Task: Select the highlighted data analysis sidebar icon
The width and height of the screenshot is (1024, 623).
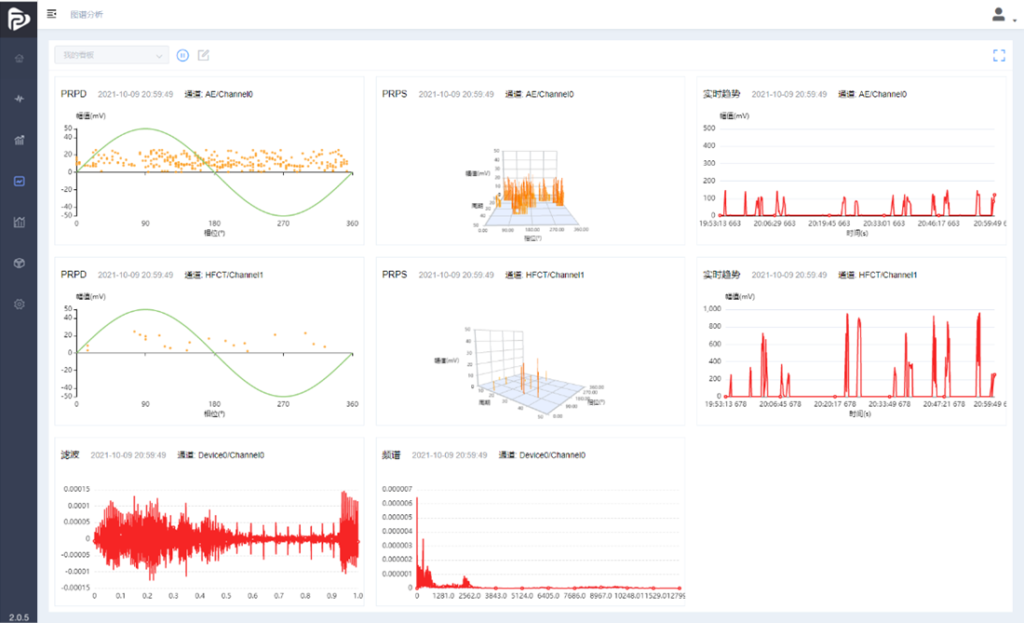Action: click(x=19, y=181)
